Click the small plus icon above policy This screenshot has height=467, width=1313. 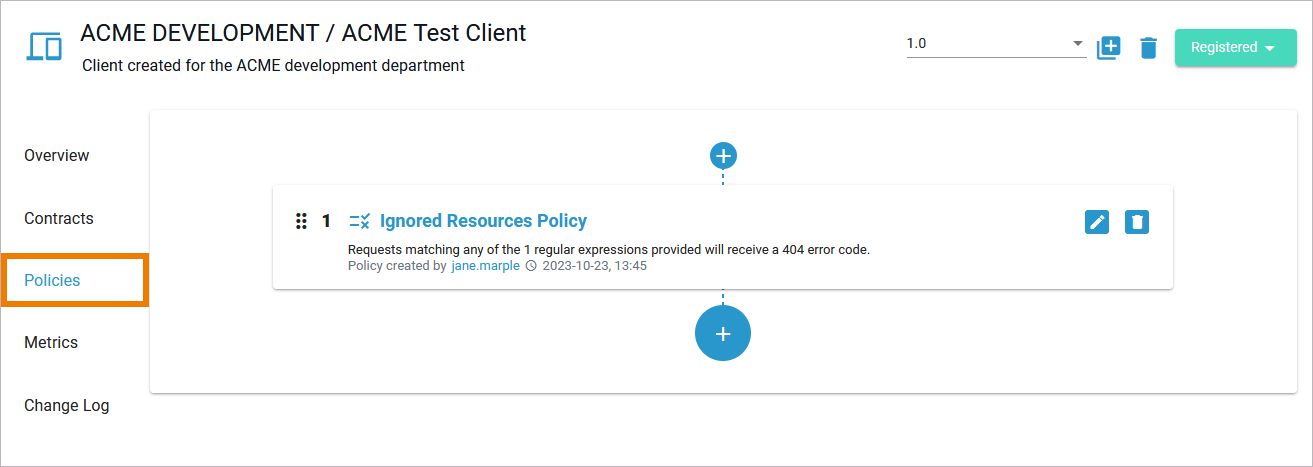point(723,155)
